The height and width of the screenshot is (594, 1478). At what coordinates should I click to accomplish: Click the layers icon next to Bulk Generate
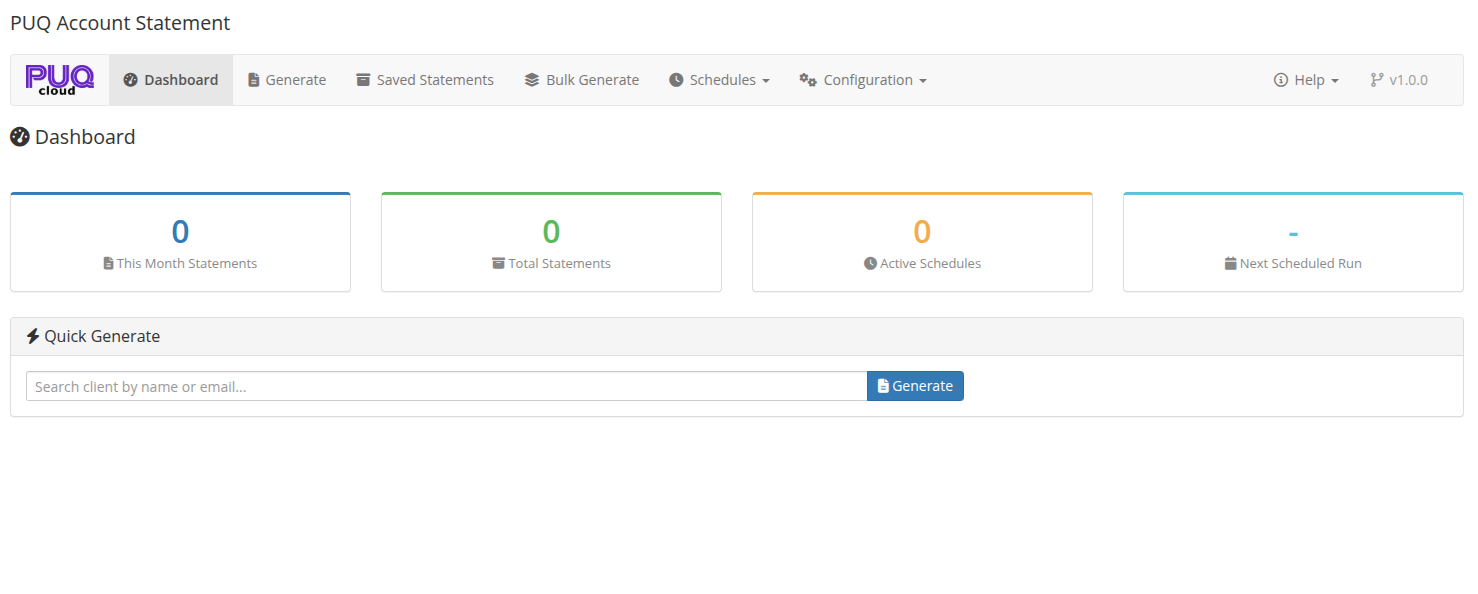pyautogui.click(x=531, y=79)
